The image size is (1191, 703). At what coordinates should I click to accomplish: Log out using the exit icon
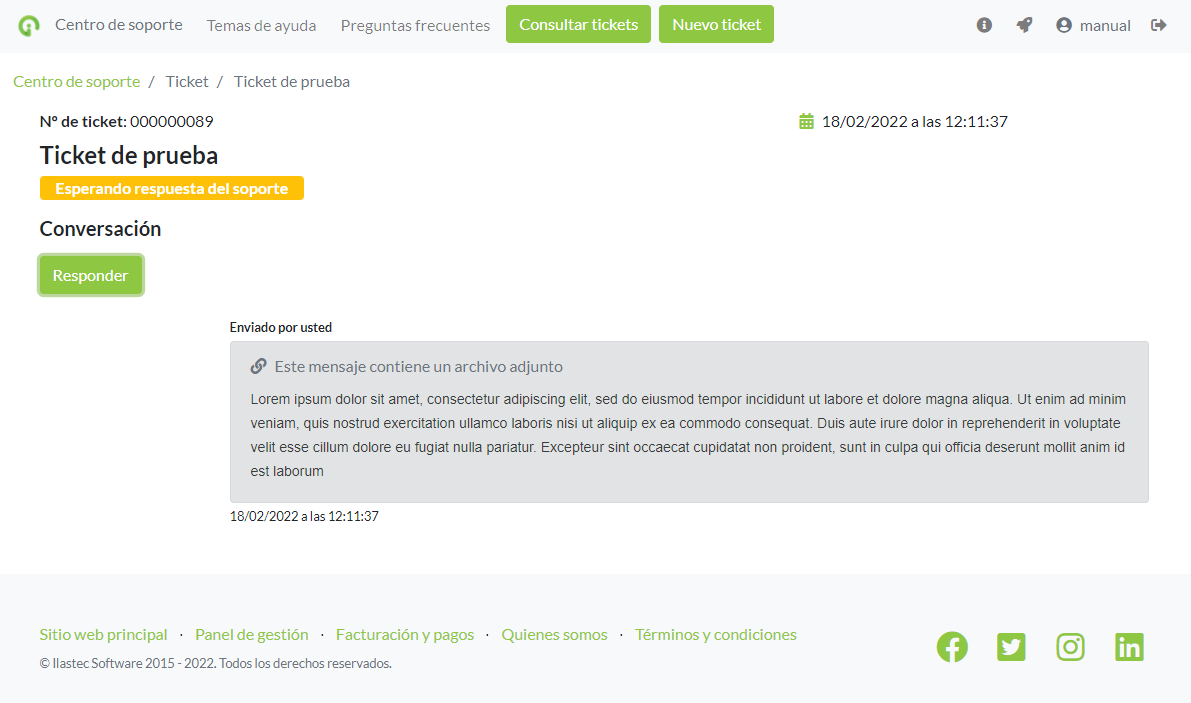tap(1159, 25)
